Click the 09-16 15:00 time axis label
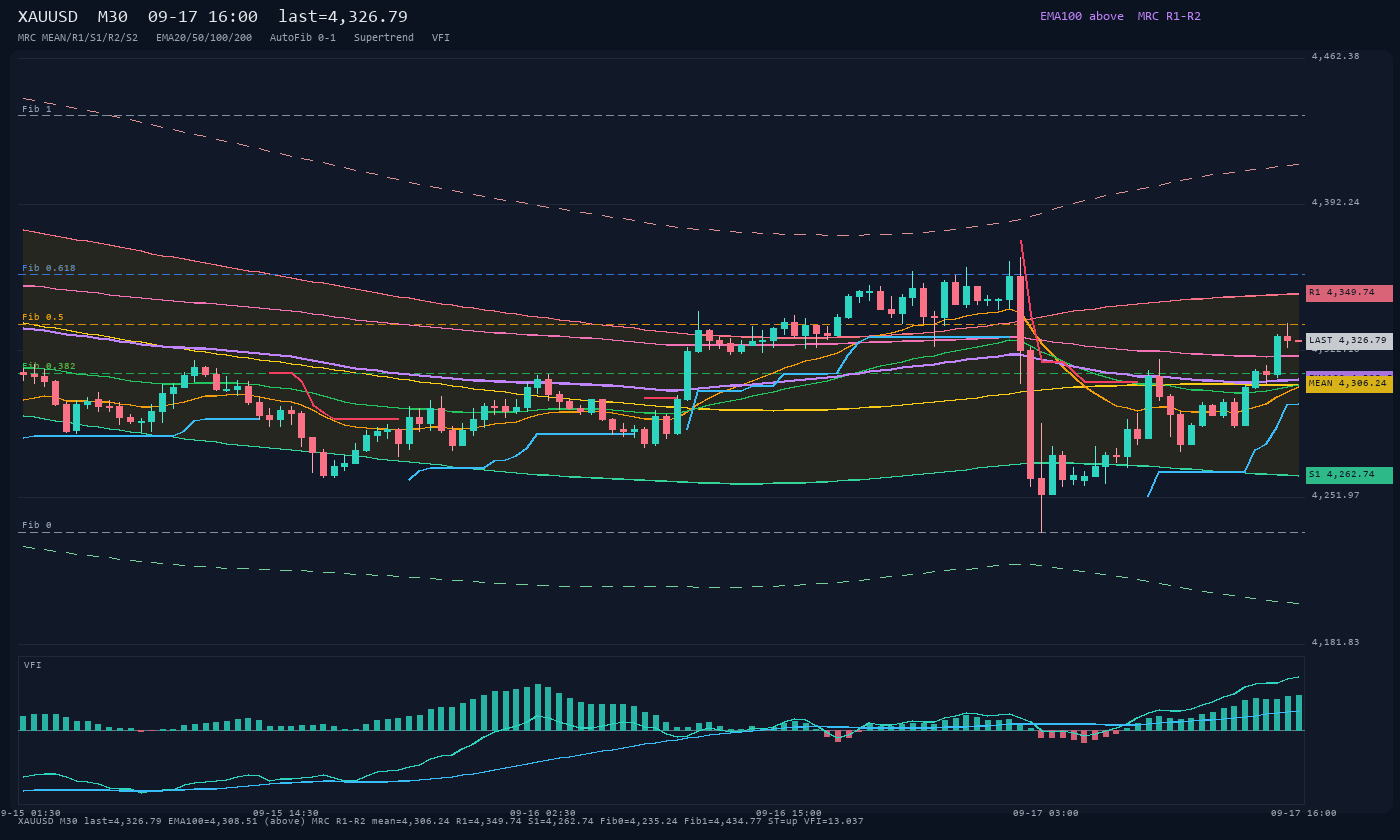This screenshot has height=840, width=1400. [x=789, y=813]
